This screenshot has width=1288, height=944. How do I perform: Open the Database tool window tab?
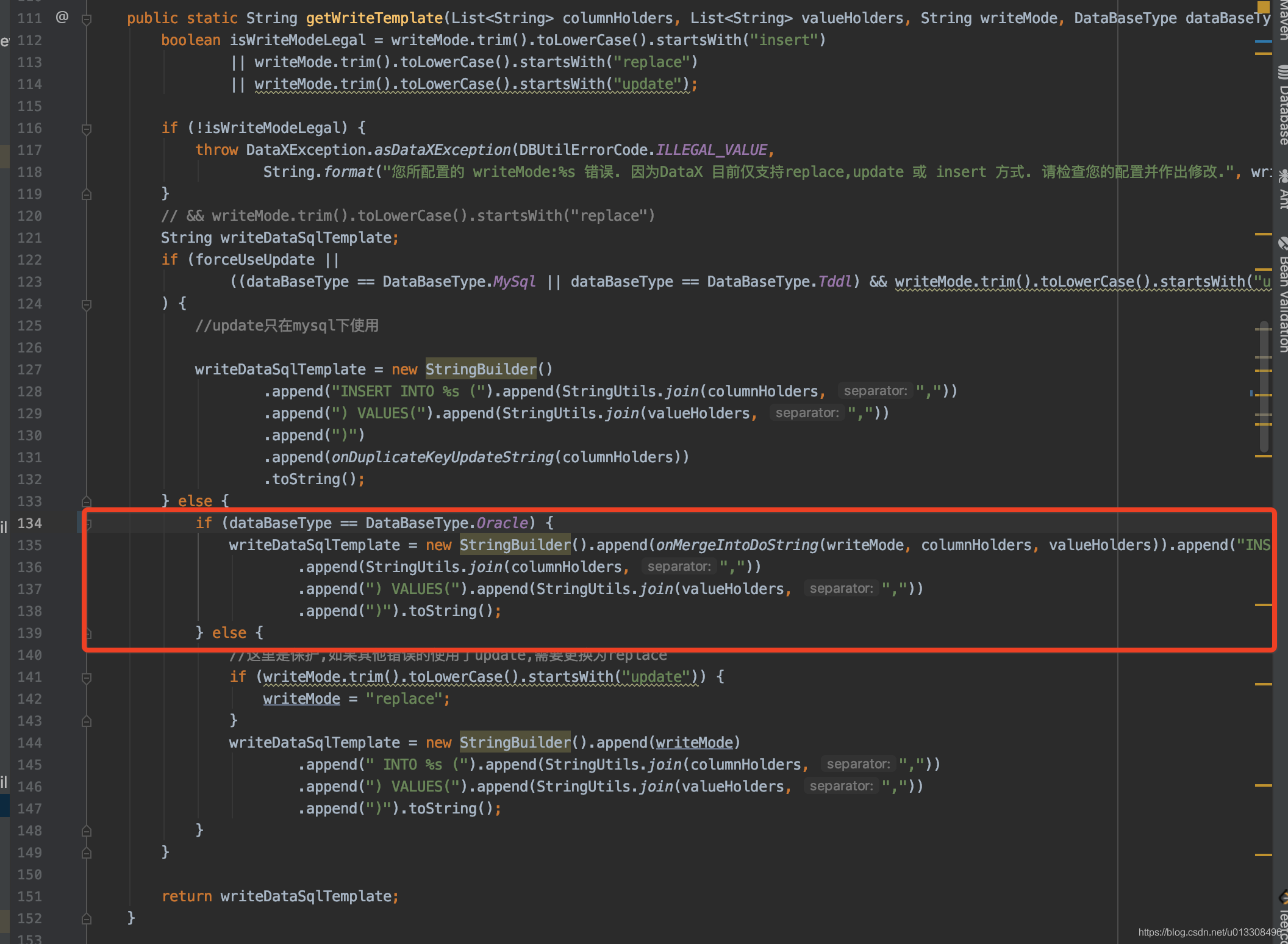point(1283,105)
